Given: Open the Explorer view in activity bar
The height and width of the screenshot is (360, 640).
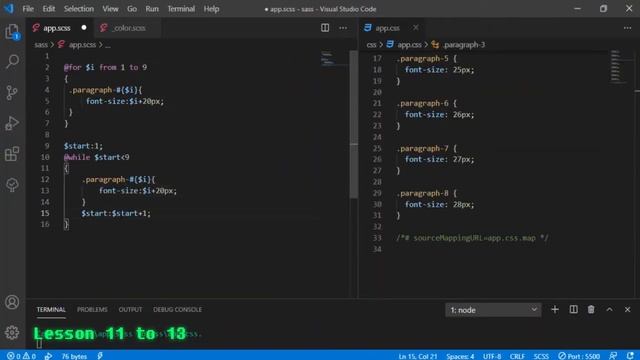Looking at the screenshot, I should tap(12, 31).
